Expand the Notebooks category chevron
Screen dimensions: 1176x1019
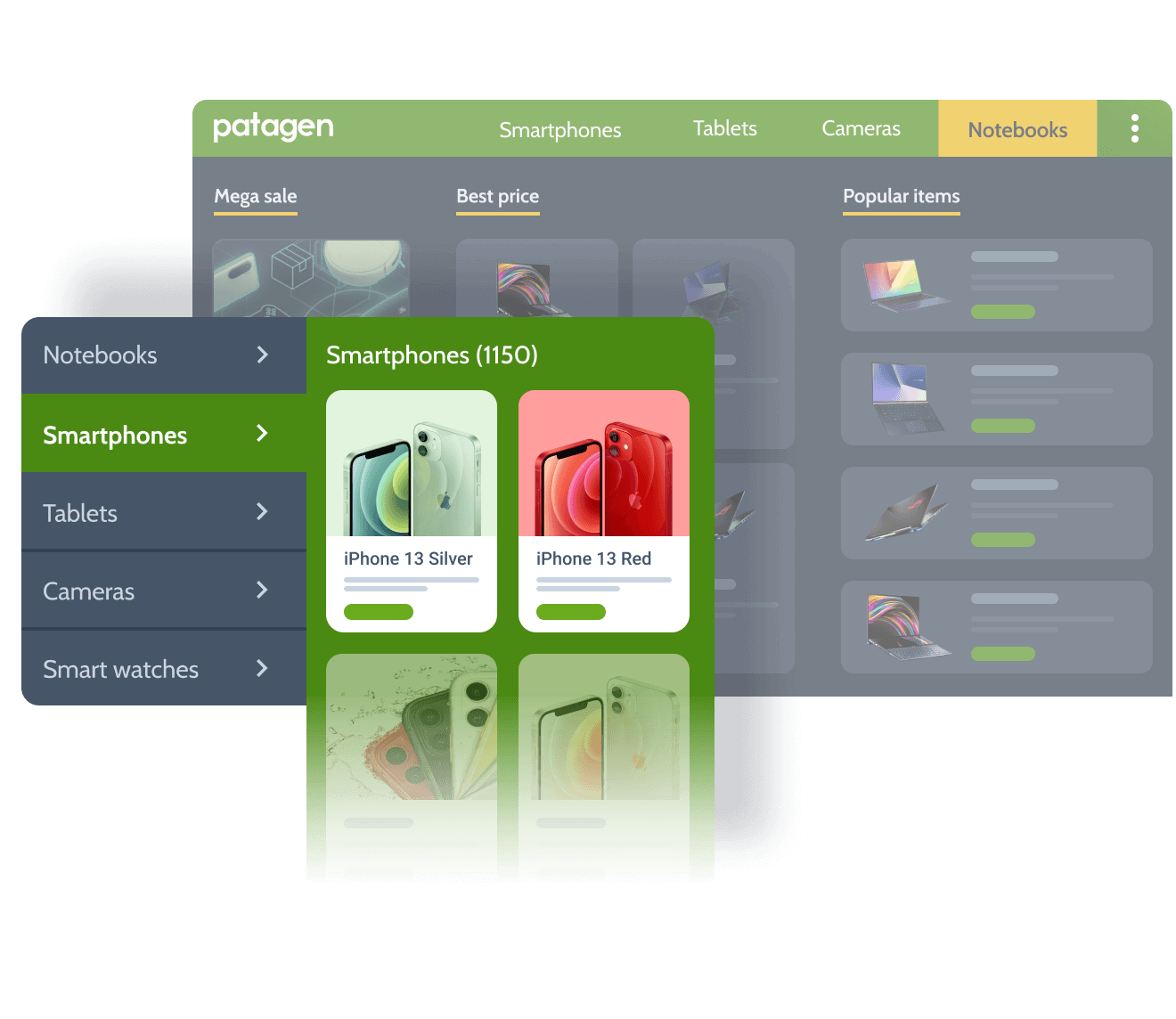[x=262, y=355]
